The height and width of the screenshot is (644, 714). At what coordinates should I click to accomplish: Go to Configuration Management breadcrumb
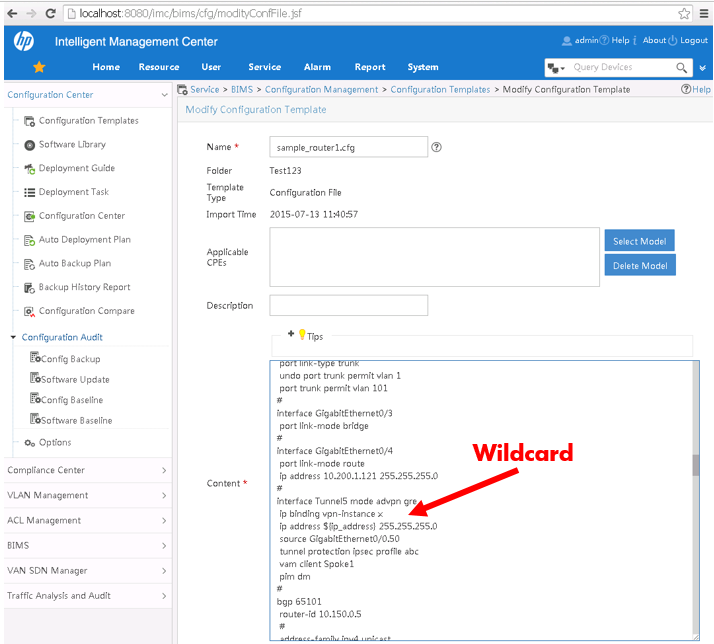tap(321, 90)
